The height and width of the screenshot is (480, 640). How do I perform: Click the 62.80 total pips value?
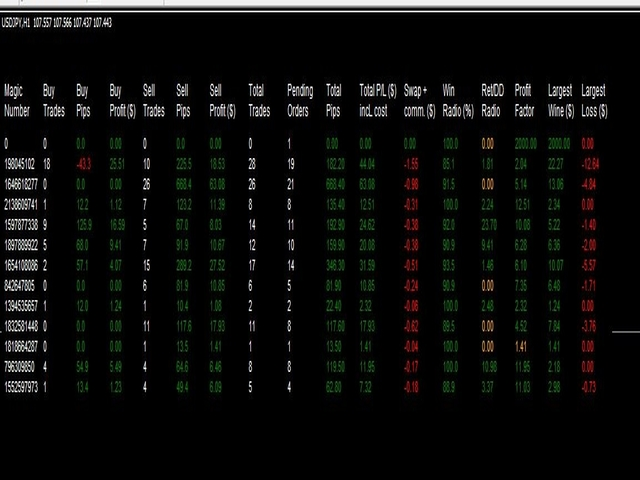point(334,387)
